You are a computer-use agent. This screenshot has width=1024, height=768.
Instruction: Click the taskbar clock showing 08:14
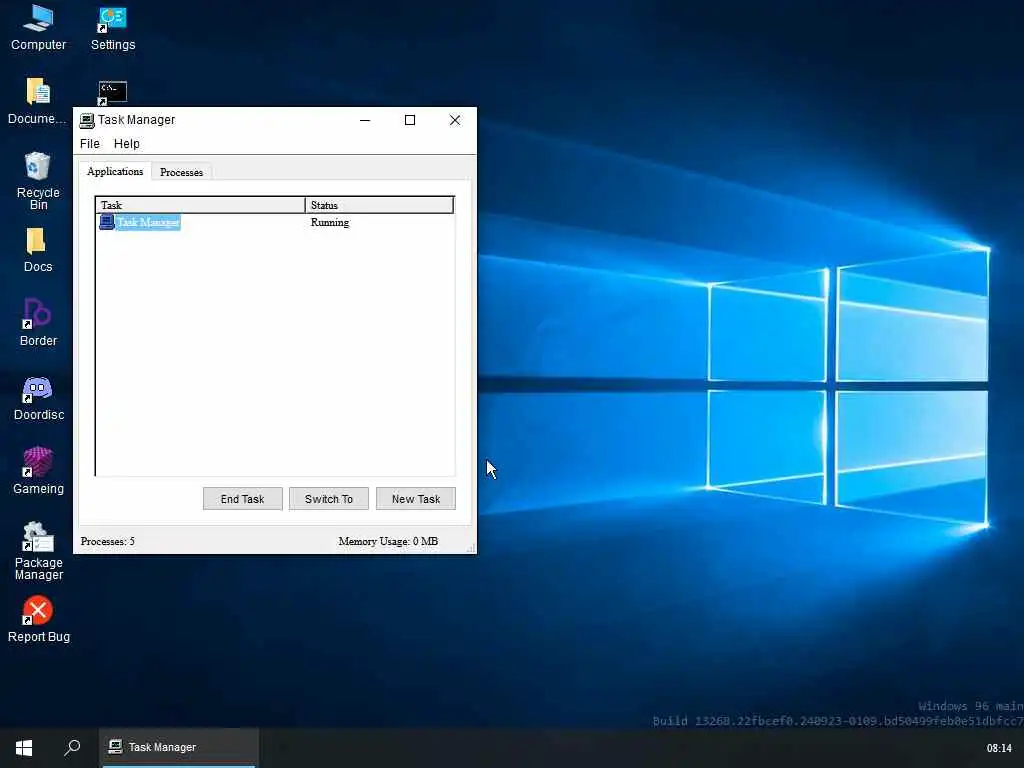point(999,748)
